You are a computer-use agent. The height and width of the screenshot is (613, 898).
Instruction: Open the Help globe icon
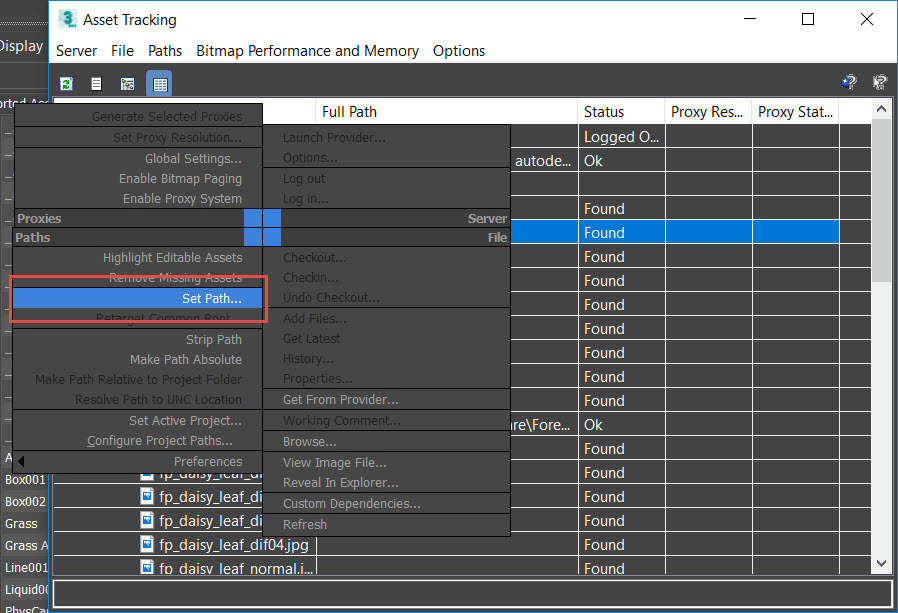pos(849,83)
